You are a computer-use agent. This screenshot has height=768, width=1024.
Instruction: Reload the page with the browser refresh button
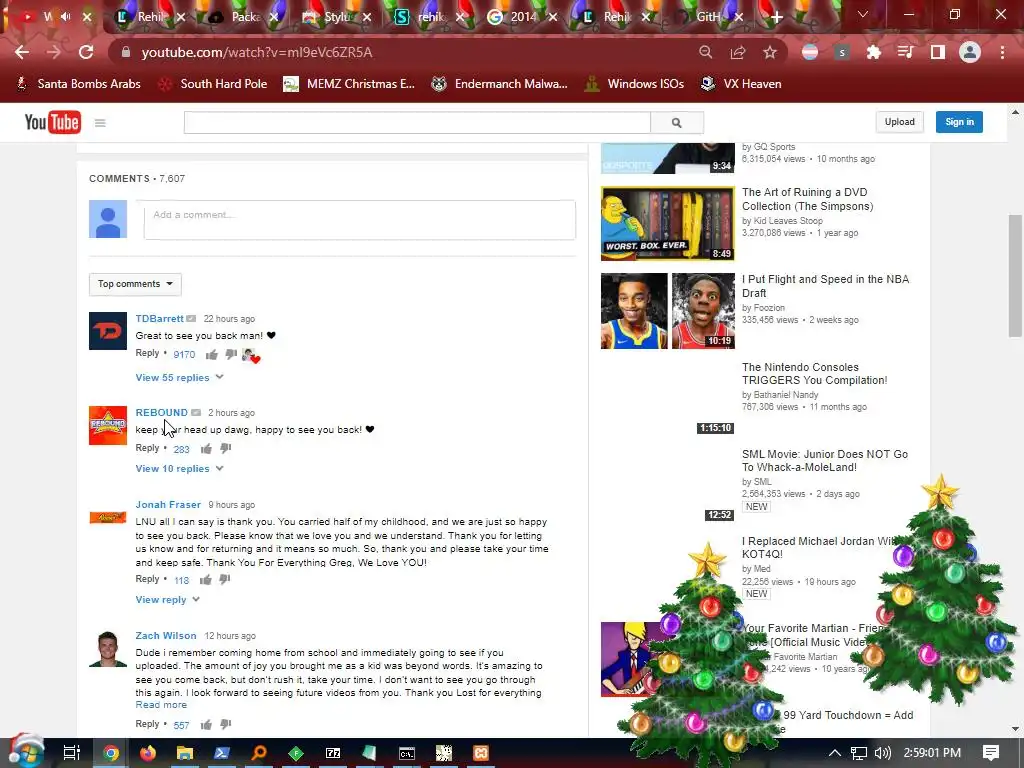(86, 52)
